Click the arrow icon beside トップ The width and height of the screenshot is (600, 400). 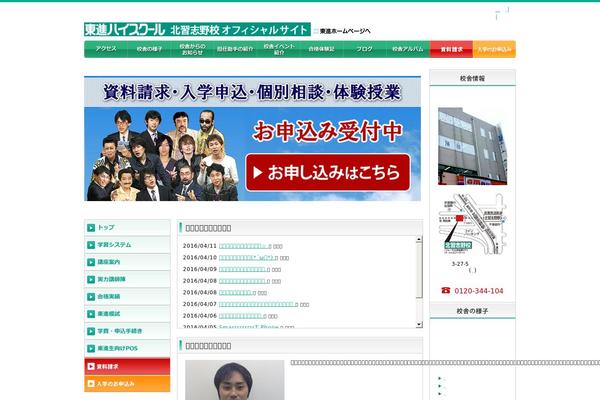91,228
